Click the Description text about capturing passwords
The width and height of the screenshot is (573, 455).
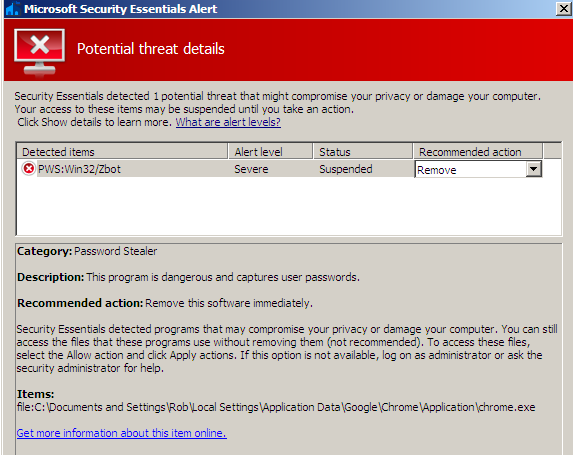coord(223,277)
